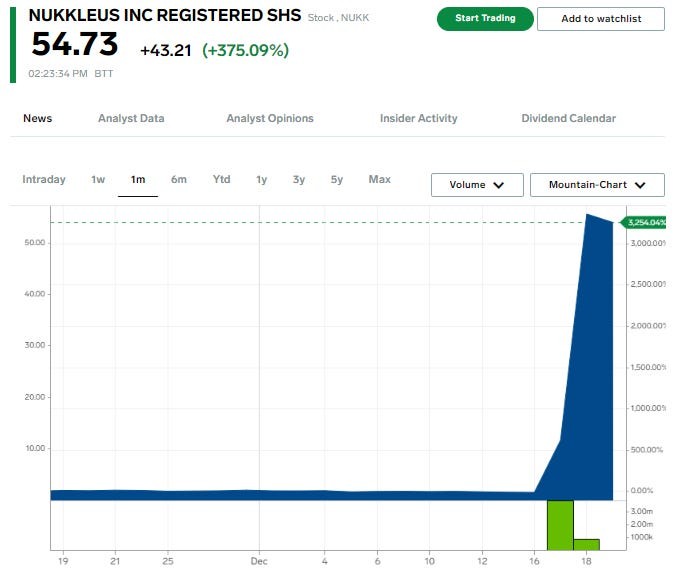Open the News tab
This screenshot has height=579, width=678.
[x=38, y=118]
